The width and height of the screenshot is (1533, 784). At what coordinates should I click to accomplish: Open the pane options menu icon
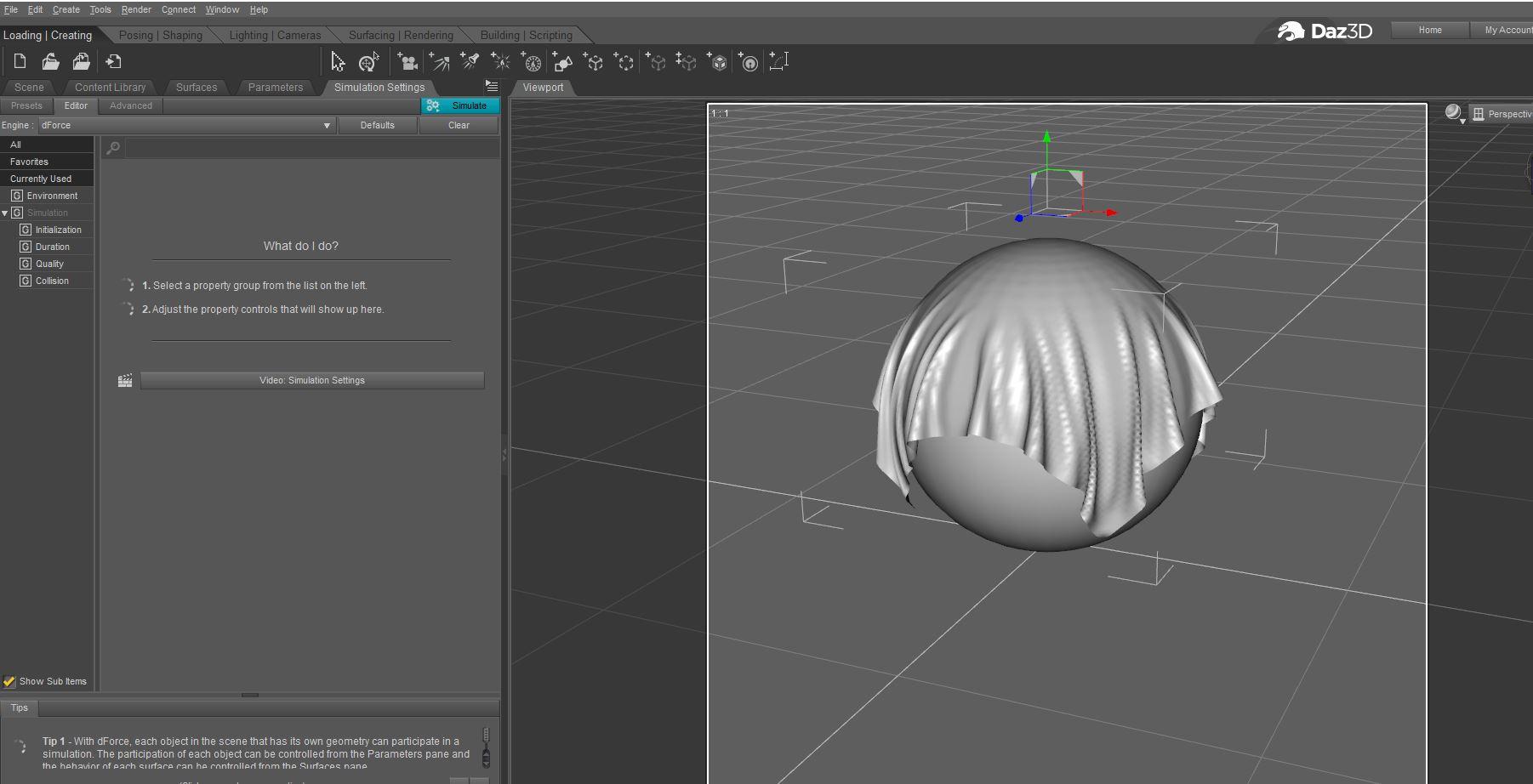491,86
